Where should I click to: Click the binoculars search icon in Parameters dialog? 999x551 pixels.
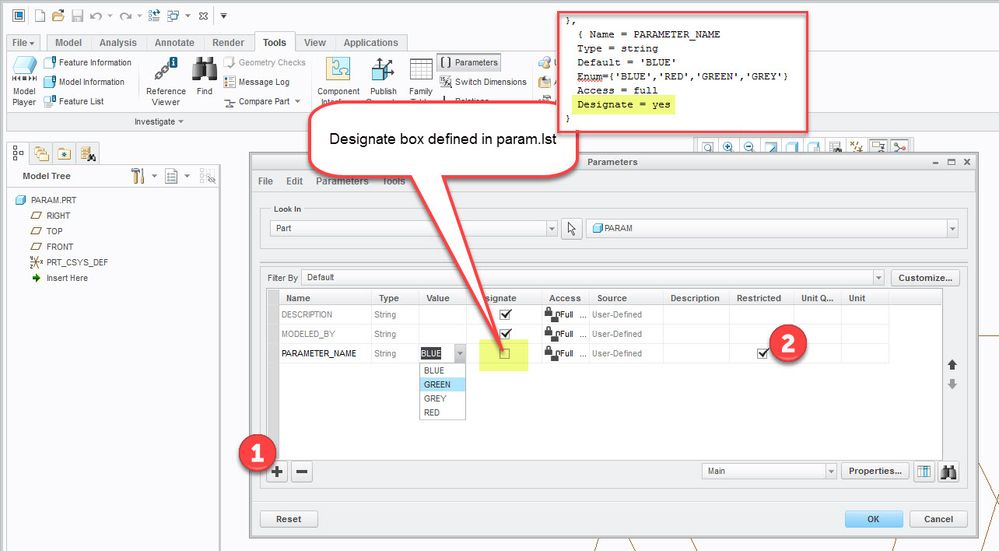[x=949, y=471]
